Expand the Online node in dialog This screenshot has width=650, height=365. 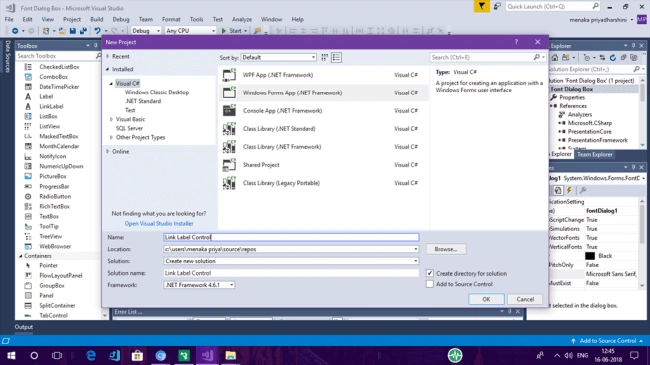108,151
